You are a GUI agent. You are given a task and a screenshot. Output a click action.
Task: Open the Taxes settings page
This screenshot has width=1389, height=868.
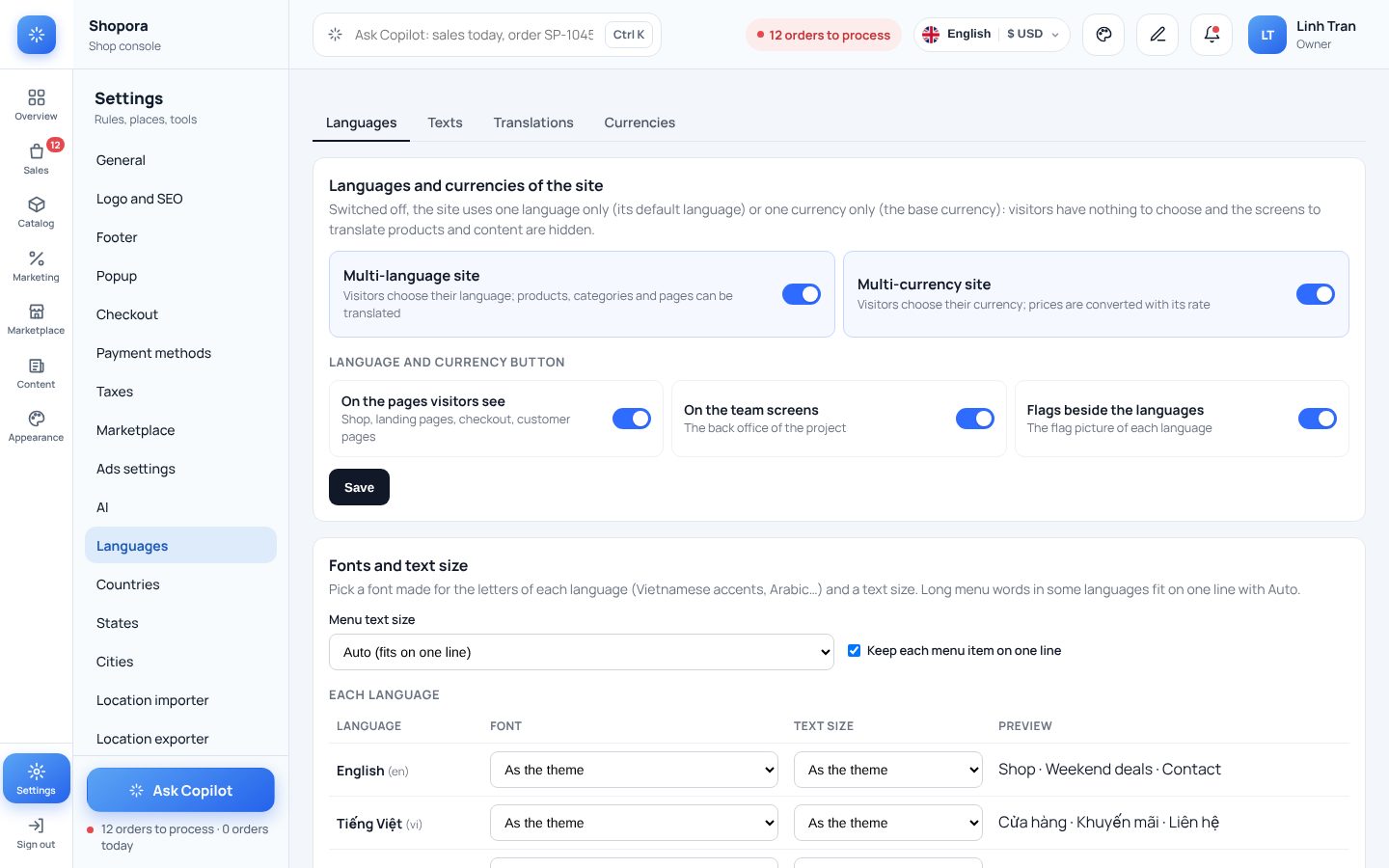click(180, 392)
